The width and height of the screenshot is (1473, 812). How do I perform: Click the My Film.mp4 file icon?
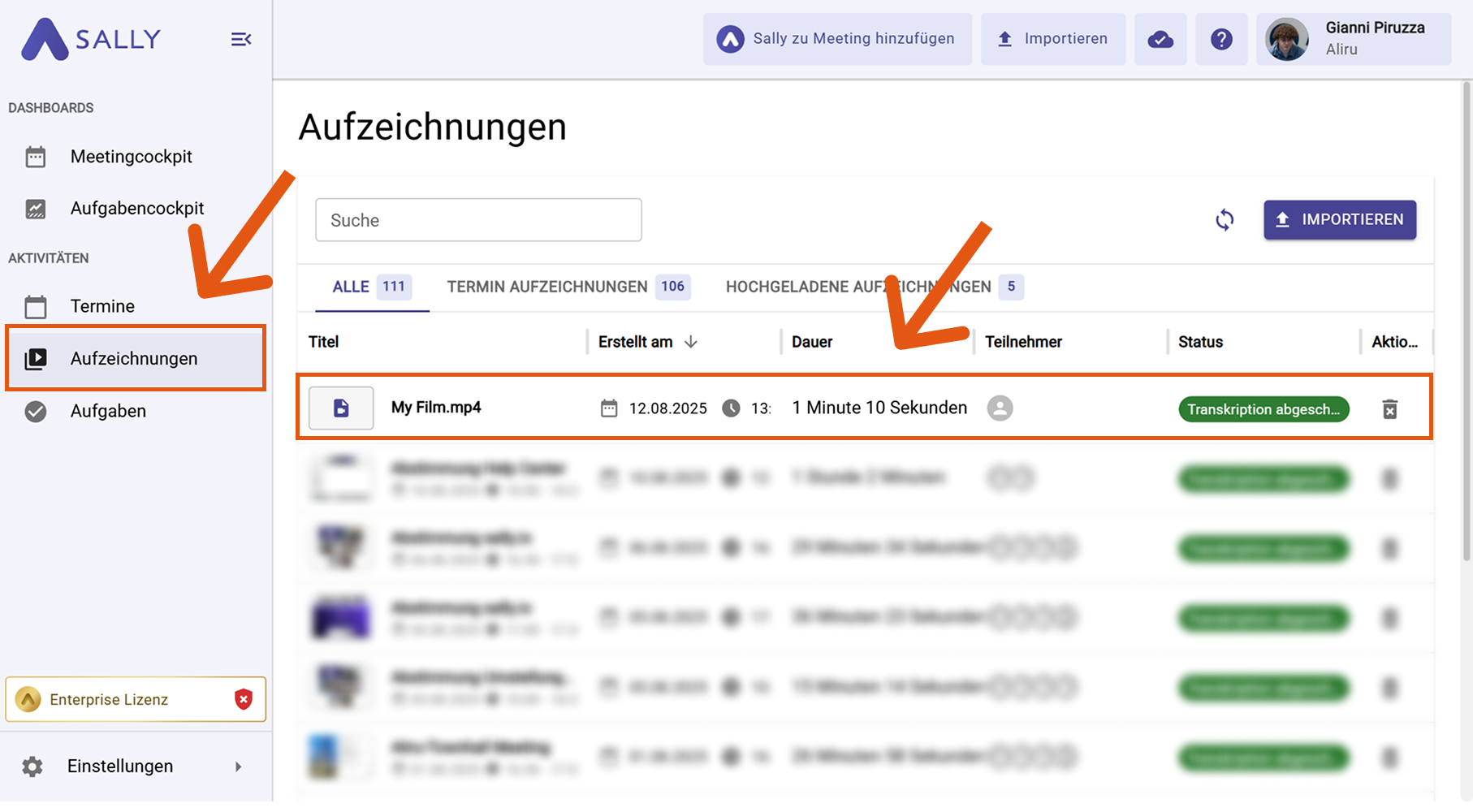341,408
